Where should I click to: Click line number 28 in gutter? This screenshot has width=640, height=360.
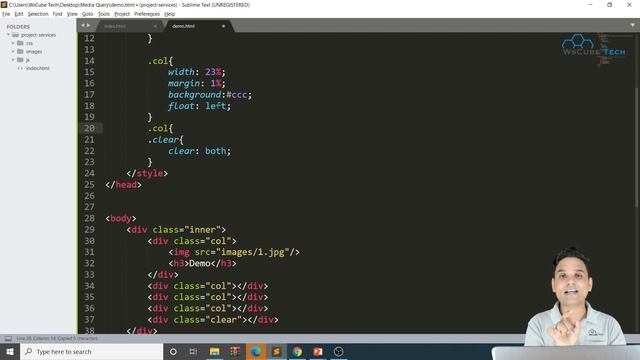pyautogui.click(x=89, y=218)
